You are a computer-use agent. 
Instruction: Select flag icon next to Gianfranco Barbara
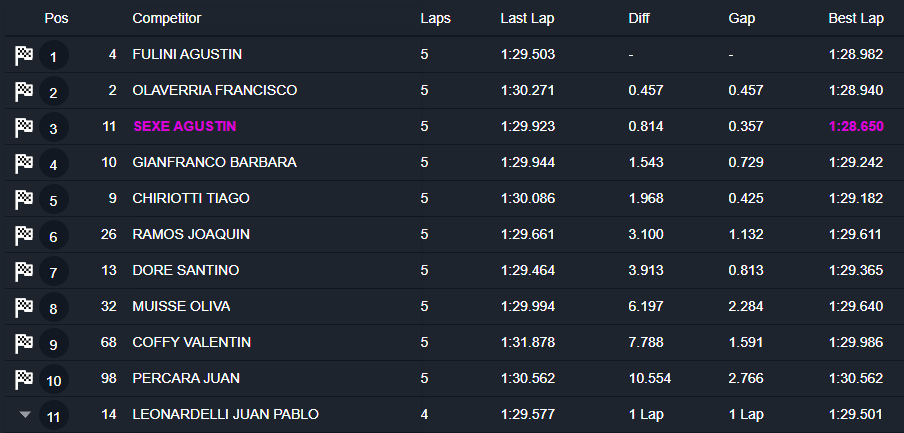pos(24,164)
